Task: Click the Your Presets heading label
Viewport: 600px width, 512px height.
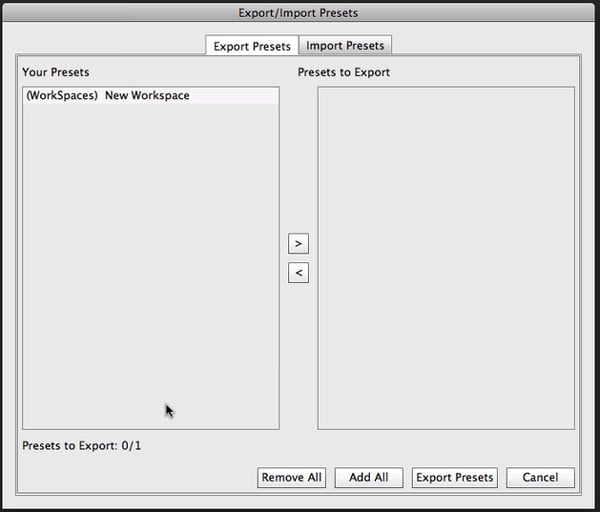Action: pyautogui.click(x=56, y=73)
